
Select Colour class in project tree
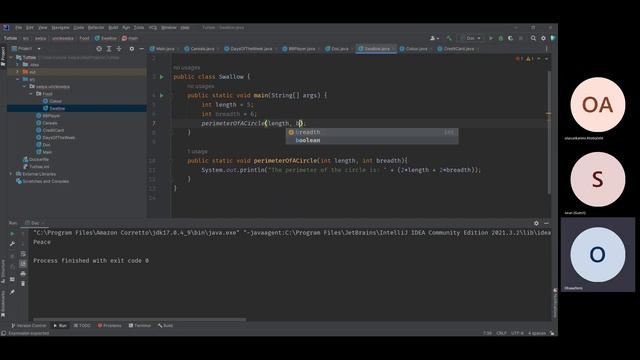pos(55,101)
